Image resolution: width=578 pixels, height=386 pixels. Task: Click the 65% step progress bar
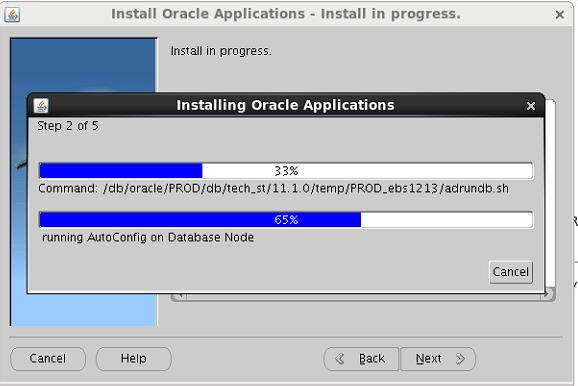(x=286, y=220)
